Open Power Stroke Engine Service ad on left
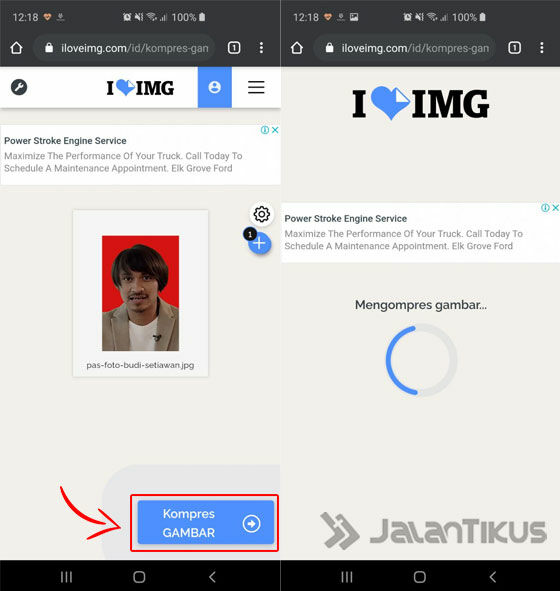 point(140,155)
